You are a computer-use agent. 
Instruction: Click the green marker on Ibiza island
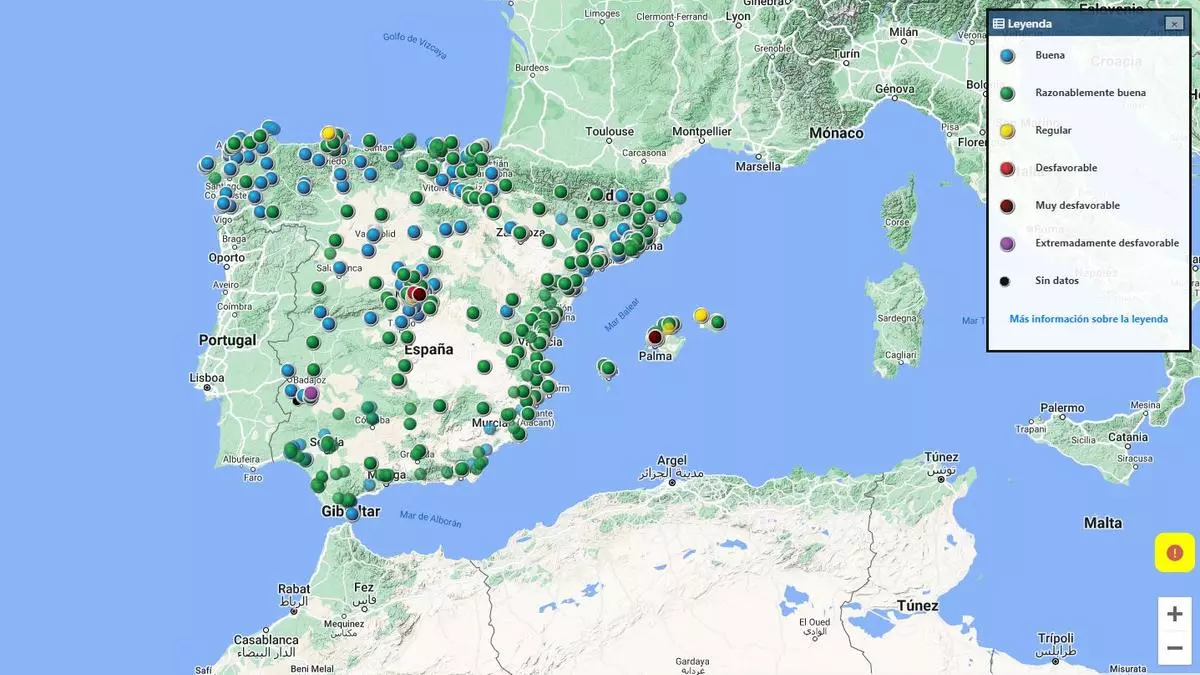pos(608,368)
